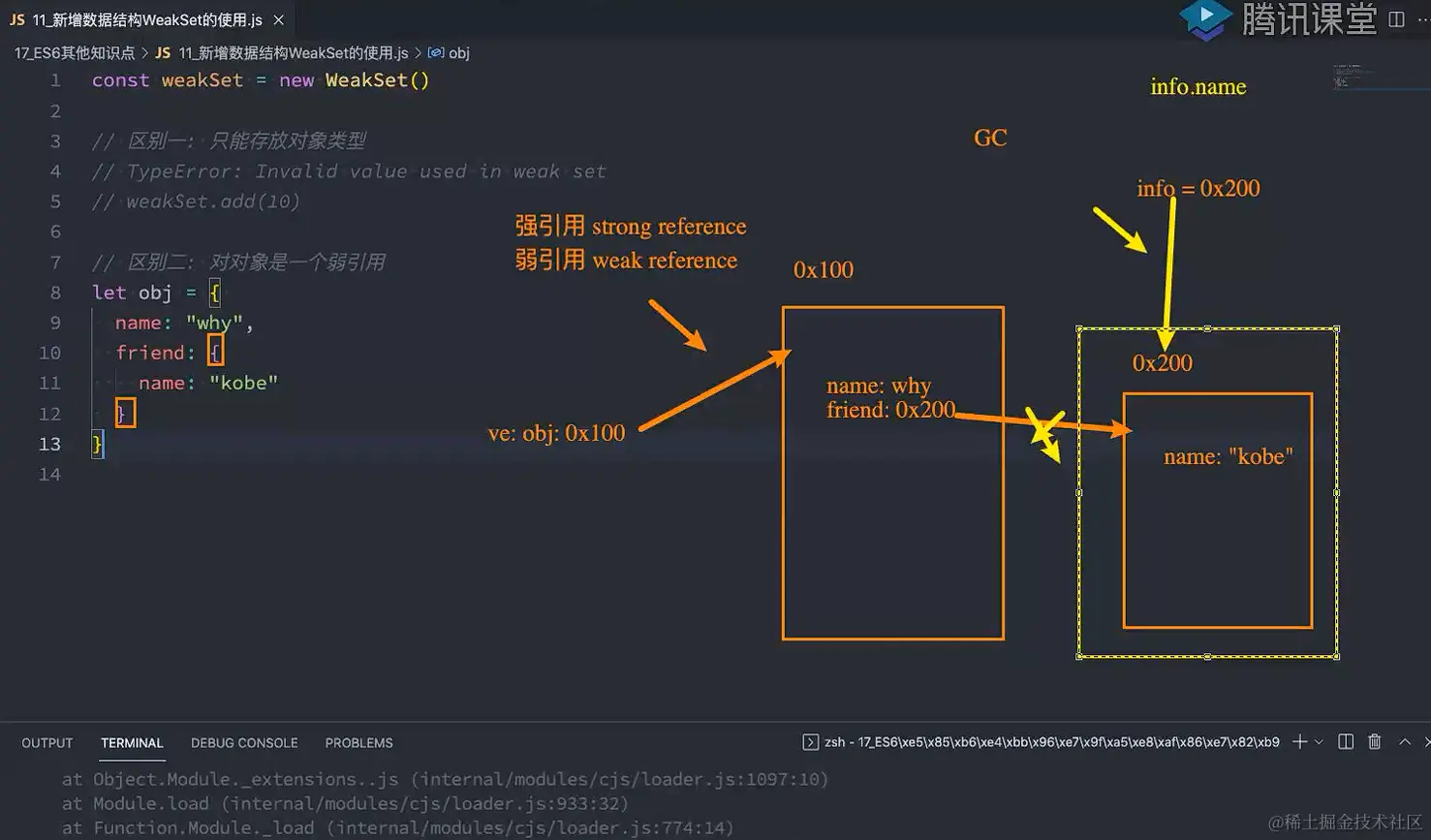Click the 'const weakSet = new WeakSet()' line
1431x840 pixels.
coord(261,80)
